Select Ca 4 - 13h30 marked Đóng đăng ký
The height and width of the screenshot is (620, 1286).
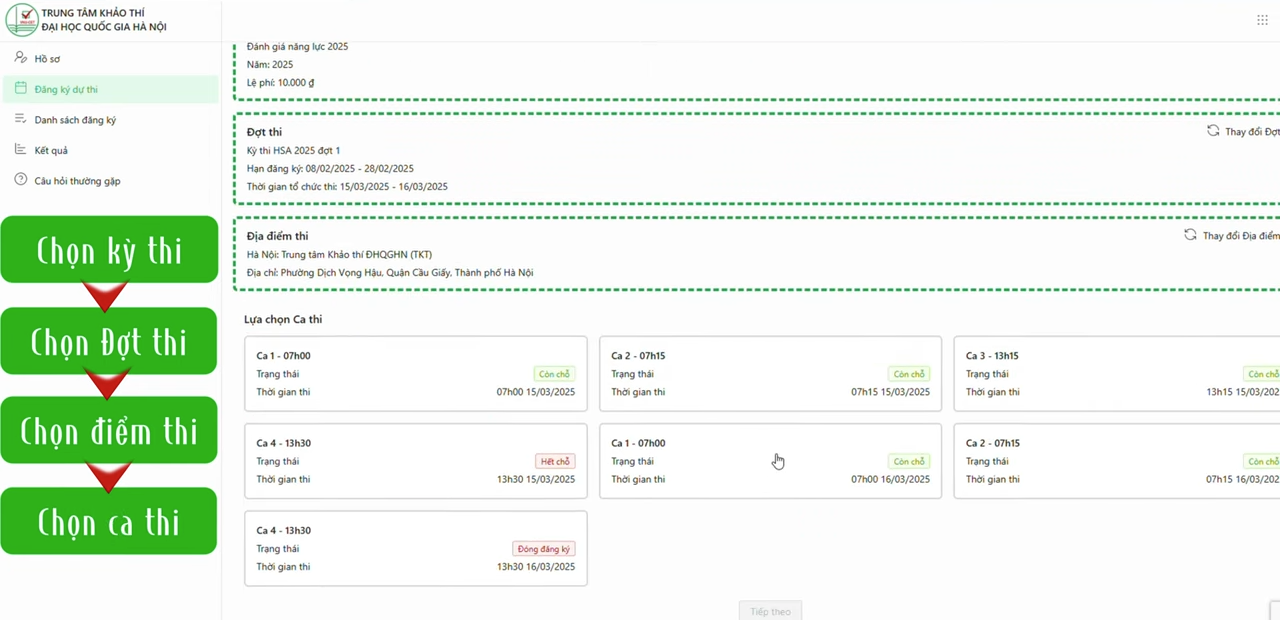(415, 548)
